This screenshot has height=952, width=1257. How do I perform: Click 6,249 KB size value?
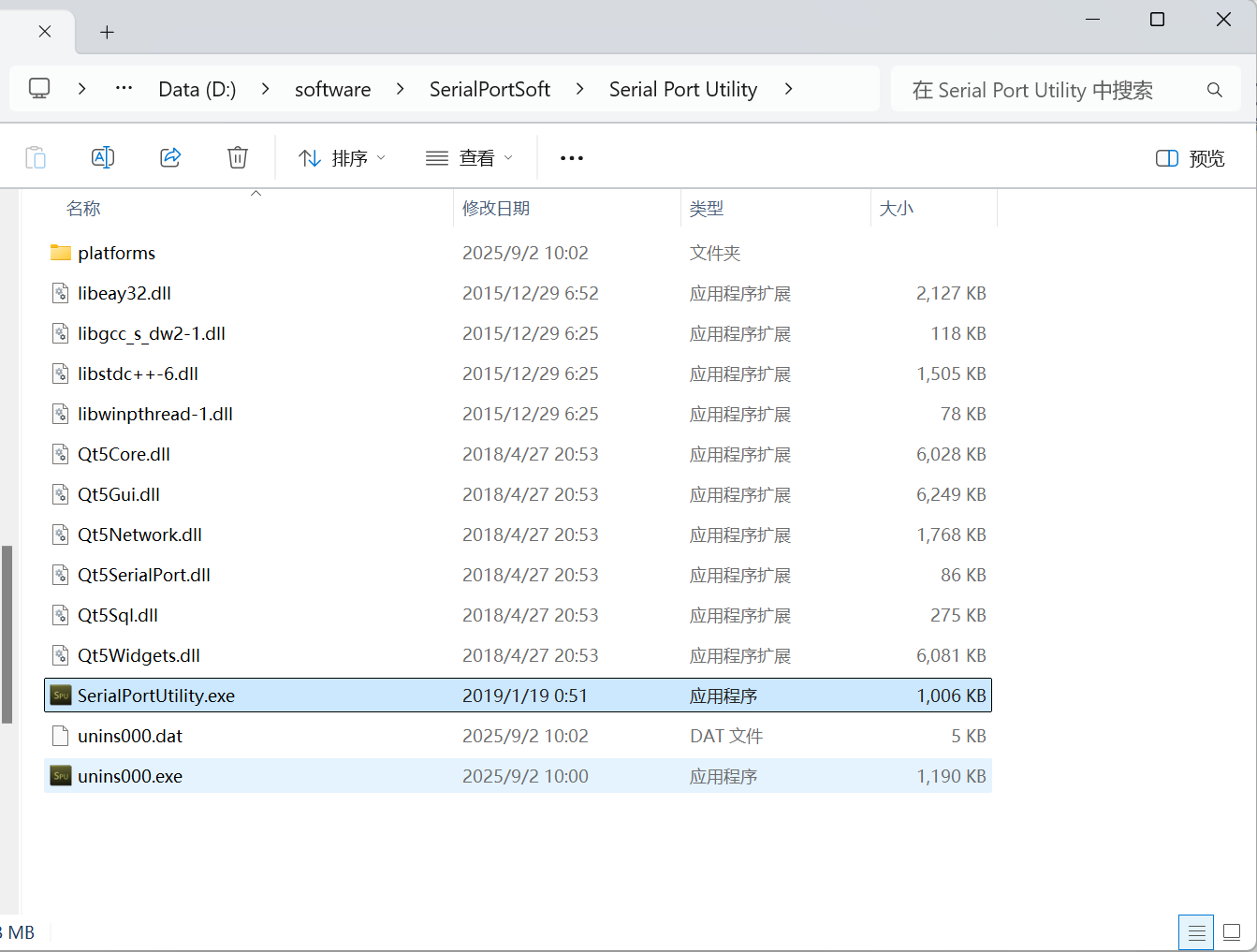click(952, 494)
